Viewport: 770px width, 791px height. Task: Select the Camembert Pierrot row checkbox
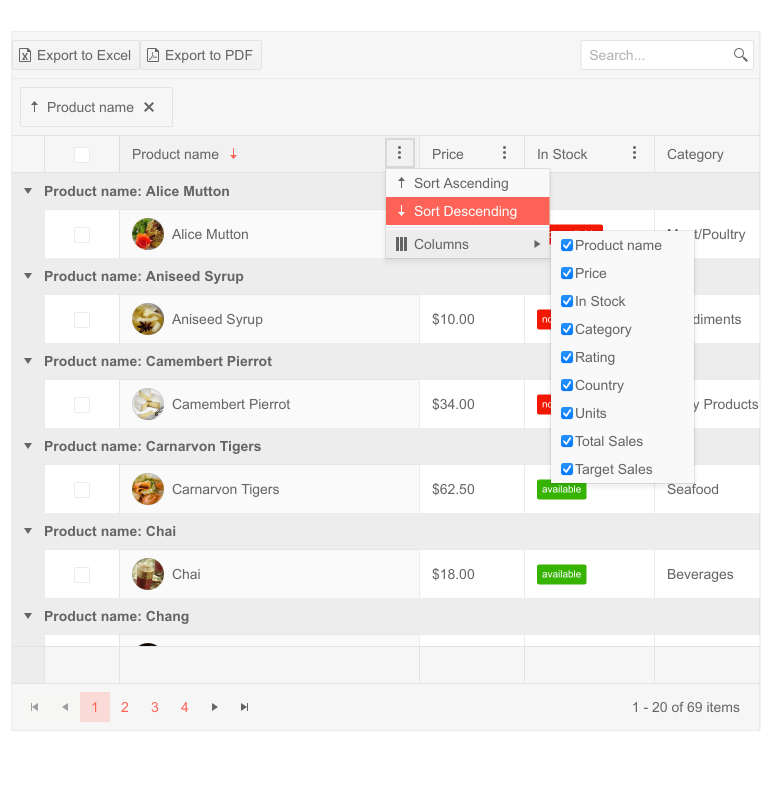(82, 405)
